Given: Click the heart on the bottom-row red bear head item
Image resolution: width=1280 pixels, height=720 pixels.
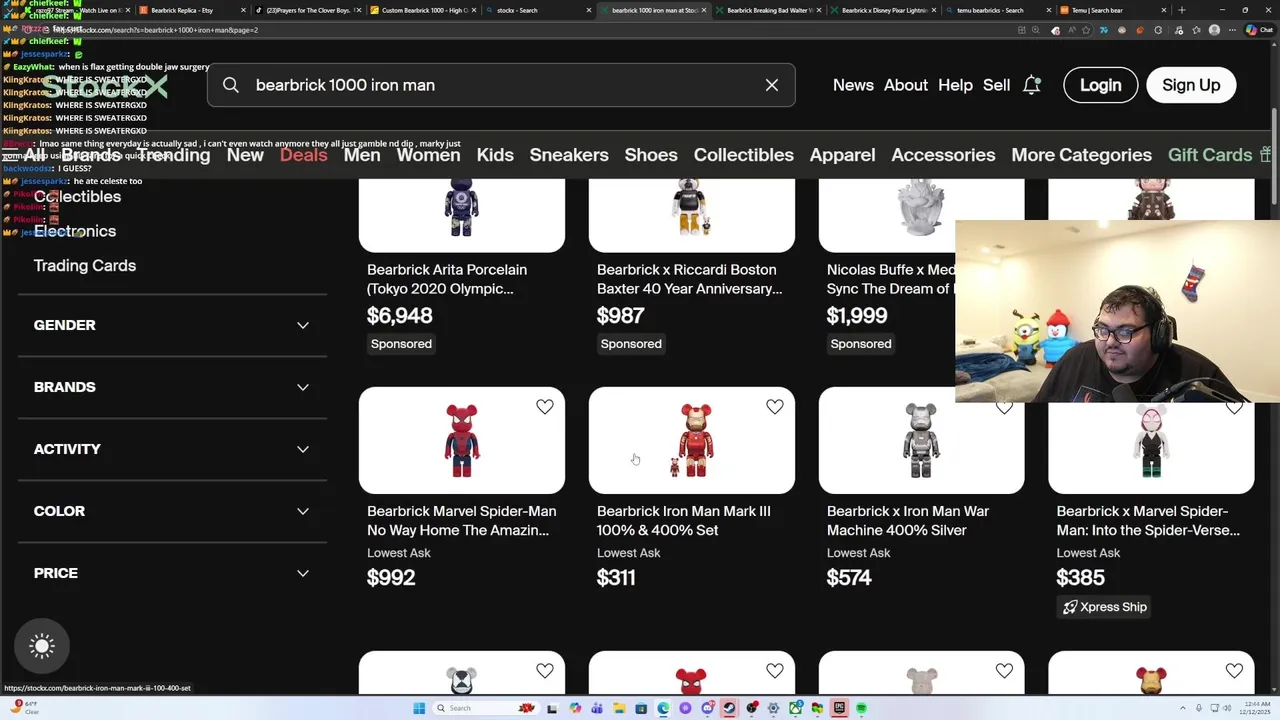Looking at the screenshot, I should 775,671.
